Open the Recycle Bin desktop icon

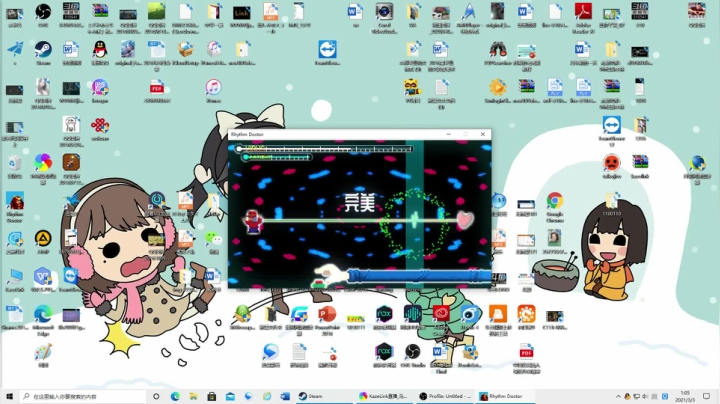(x=15, y=163)
